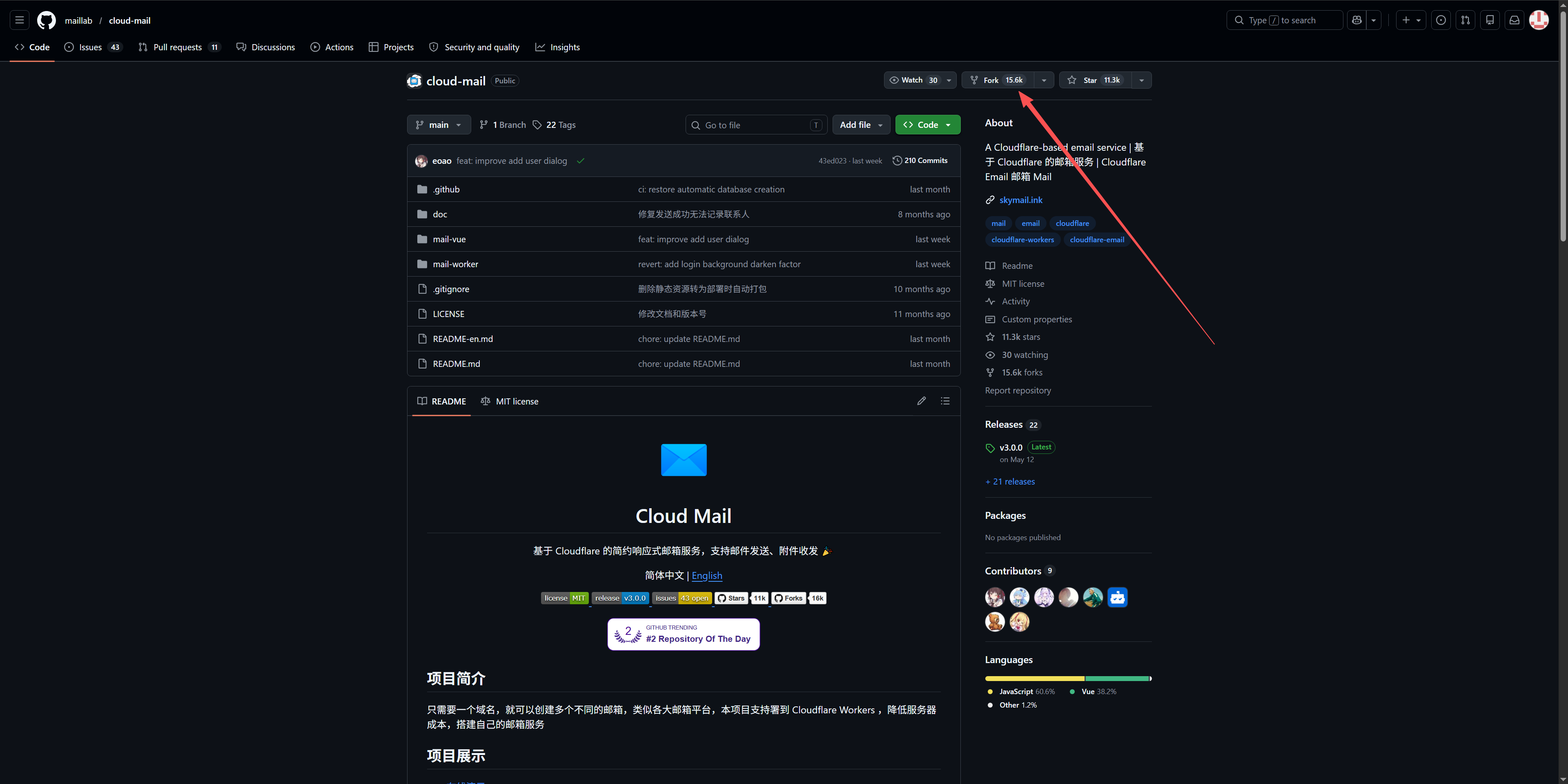The image size is (1568, 784).
Task: Open the Activity link in About sidebar
Action: 1016,301
